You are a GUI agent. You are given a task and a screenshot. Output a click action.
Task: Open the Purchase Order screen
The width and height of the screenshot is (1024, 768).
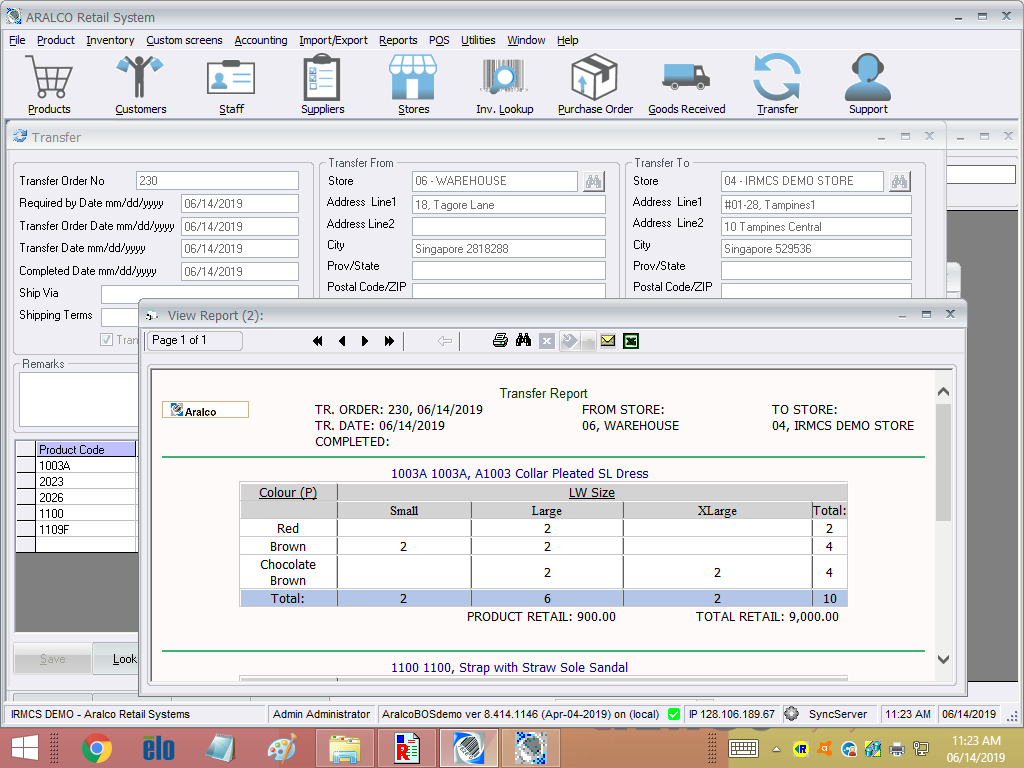pyautogui.click(x=595, y=84)
